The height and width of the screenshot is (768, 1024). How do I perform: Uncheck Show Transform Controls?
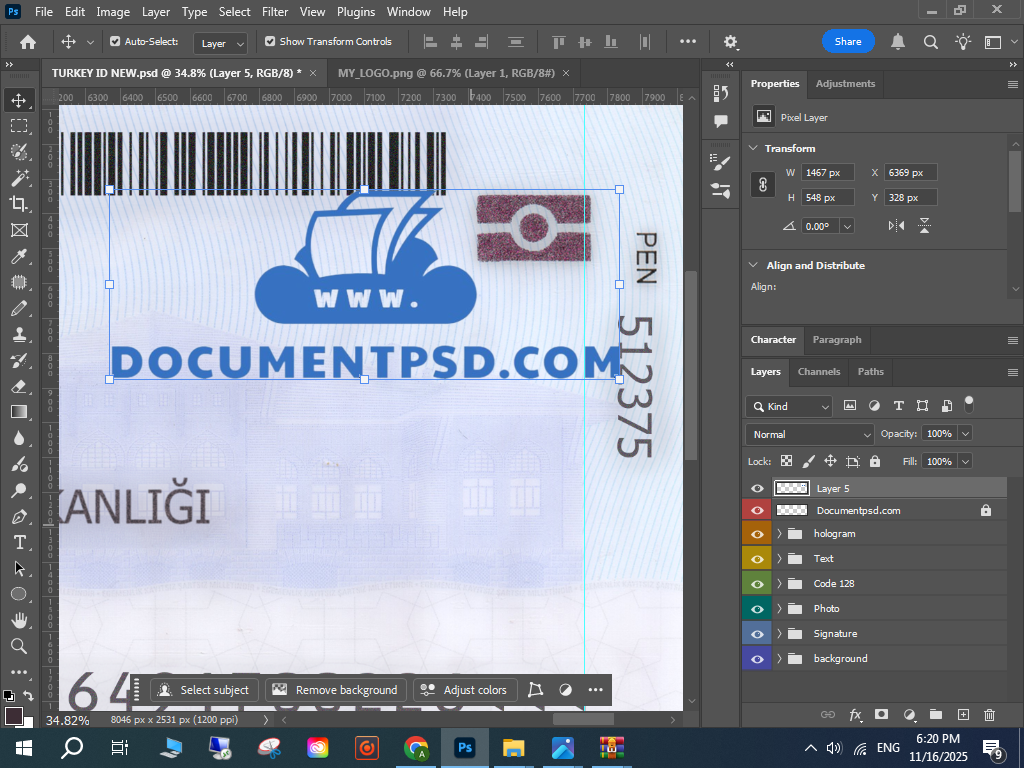270,42
